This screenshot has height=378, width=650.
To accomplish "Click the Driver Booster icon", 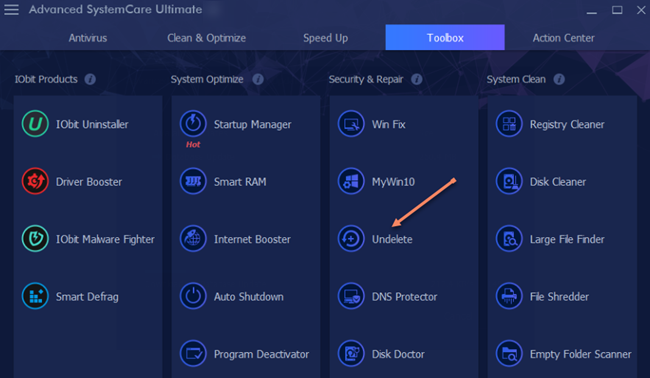I will tap(35, 182).
